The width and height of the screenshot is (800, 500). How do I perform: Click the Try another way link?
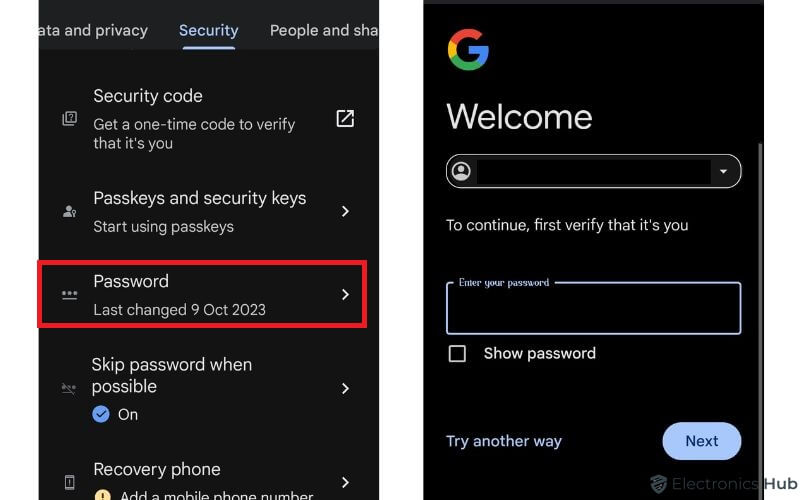(504, 441)
